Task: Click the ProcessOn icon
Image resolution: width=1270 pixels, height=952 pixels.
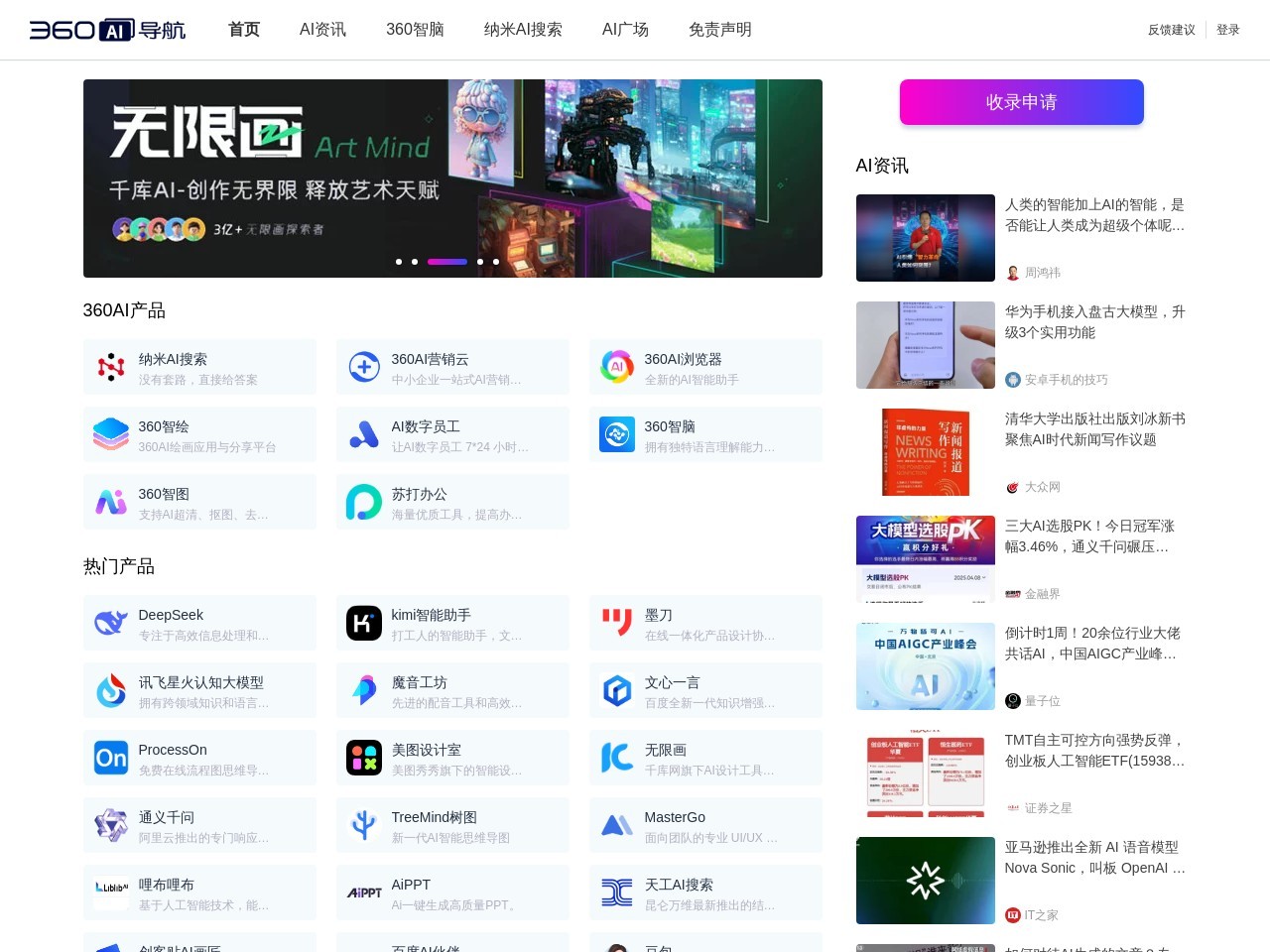Action: 110,758
